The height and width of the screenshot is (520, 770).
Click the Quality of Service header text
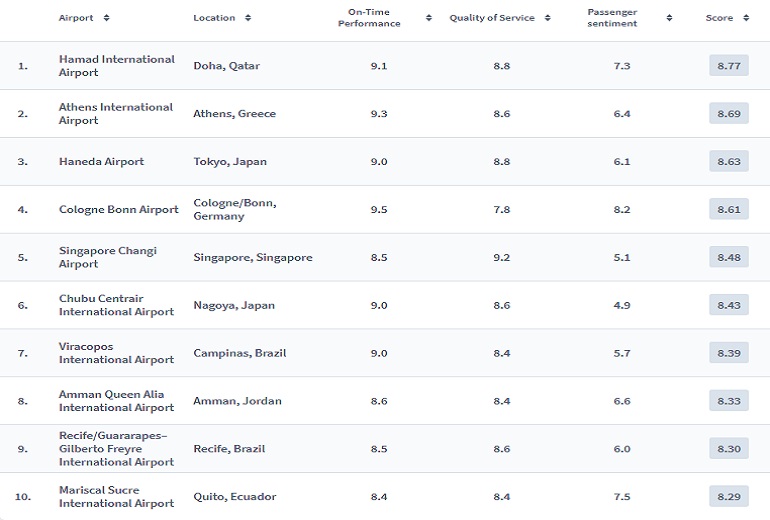point(491,18)
